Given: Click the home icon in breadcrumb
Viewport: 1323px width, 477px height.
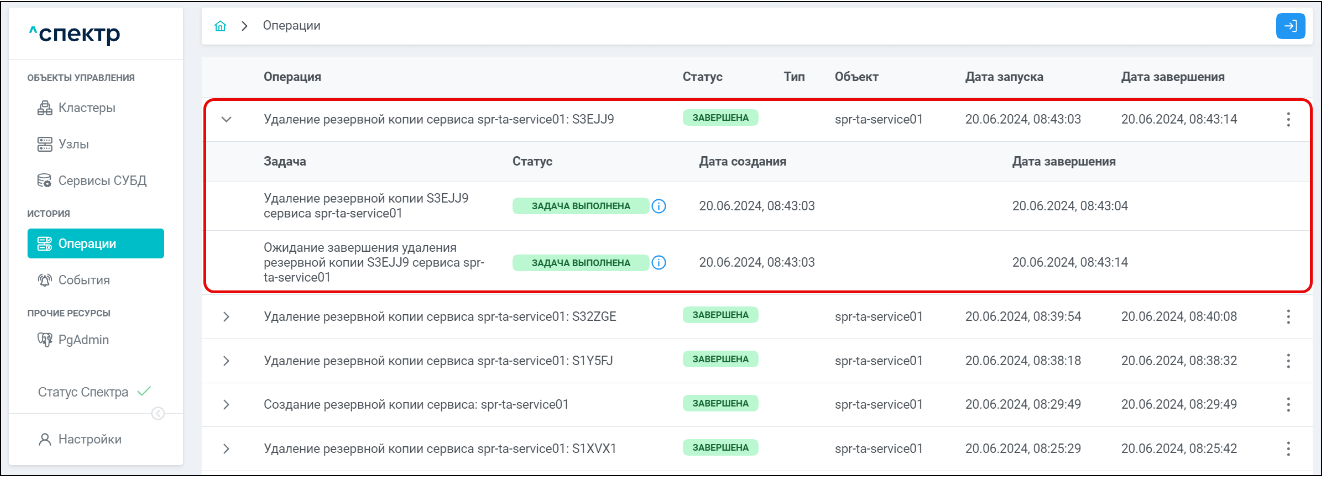Looking at the screenshot, I should [220, 26].
